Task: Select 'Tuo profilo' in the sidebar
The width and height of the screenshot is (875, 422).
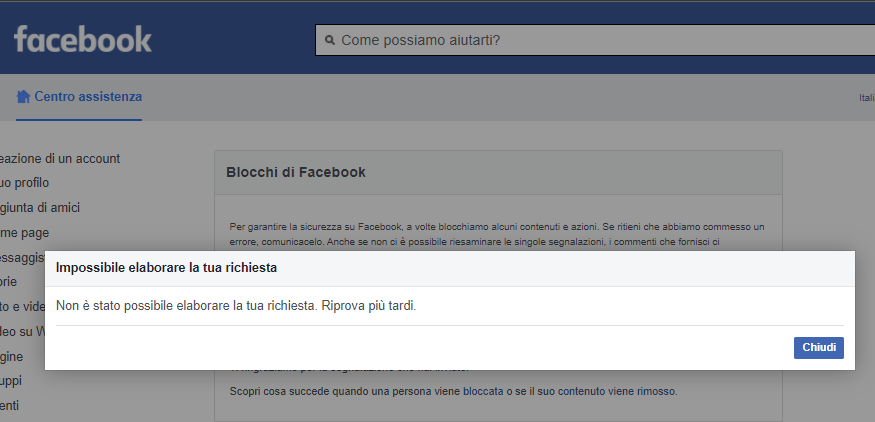Action: coord(24,183)
